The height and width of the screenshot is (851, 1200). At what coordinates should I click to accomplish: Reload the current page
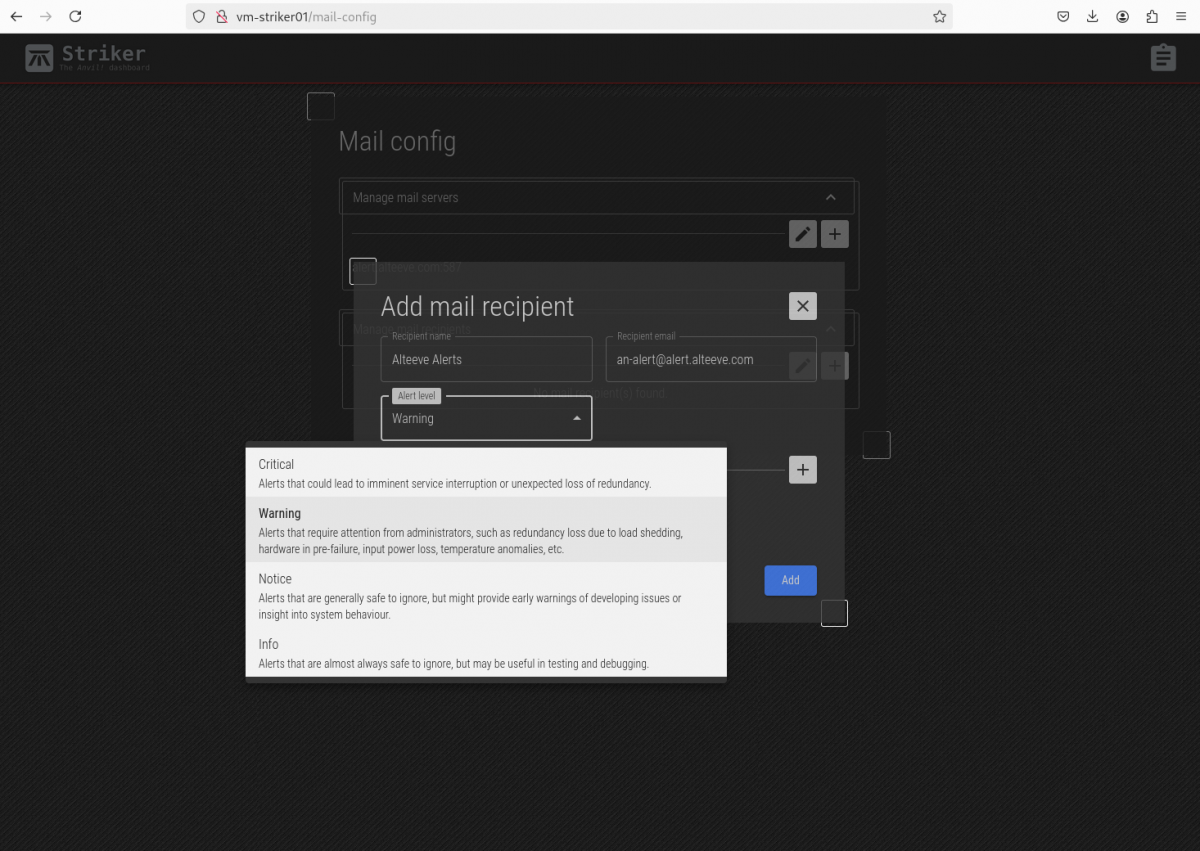[75, 16]
